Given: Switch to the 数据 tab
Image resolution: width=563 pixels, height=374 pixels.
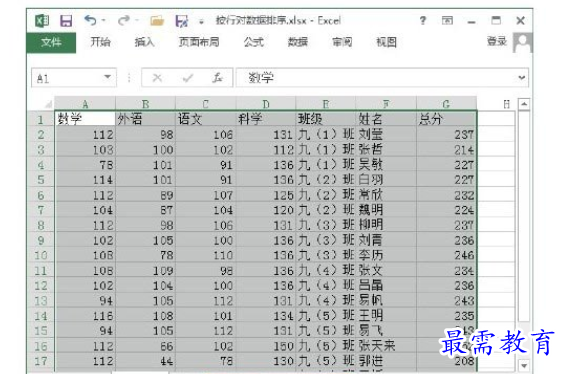Looking at the screenshot, I should [x=298, y=42].
